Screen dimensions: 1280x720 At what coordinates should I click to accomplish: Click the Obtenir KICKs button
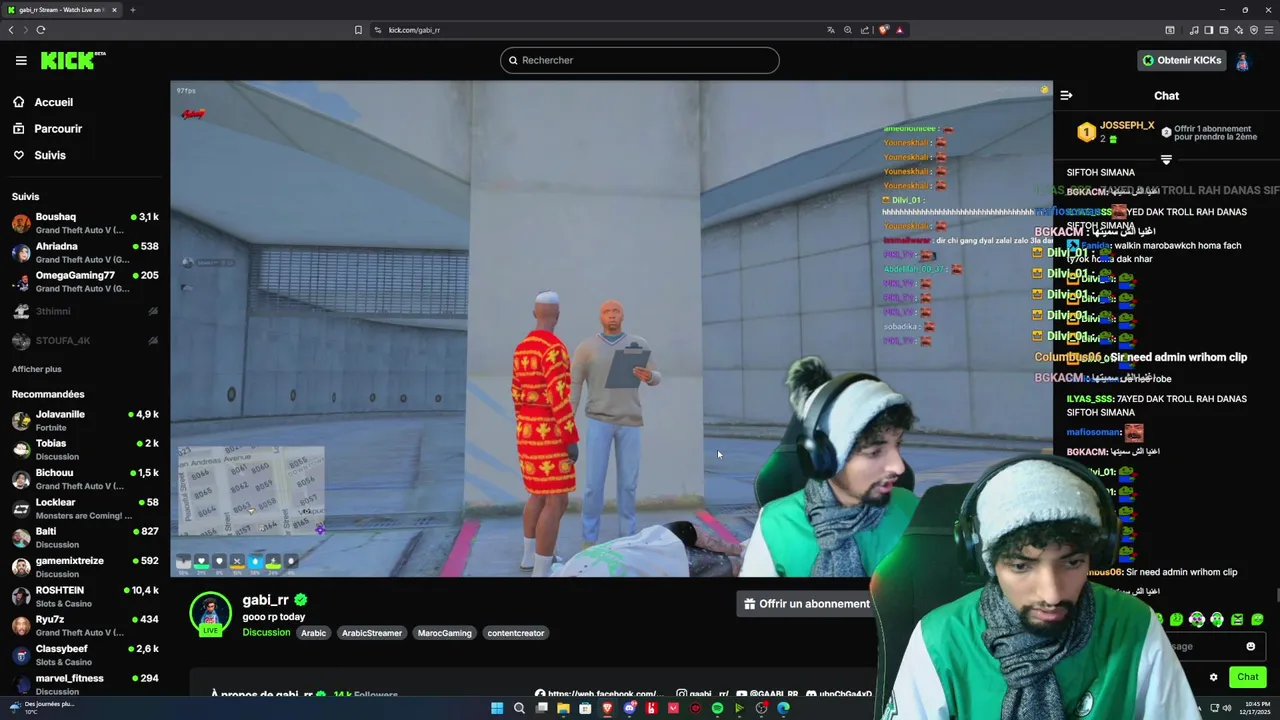pyautogui.click(x=1182, y=60)
